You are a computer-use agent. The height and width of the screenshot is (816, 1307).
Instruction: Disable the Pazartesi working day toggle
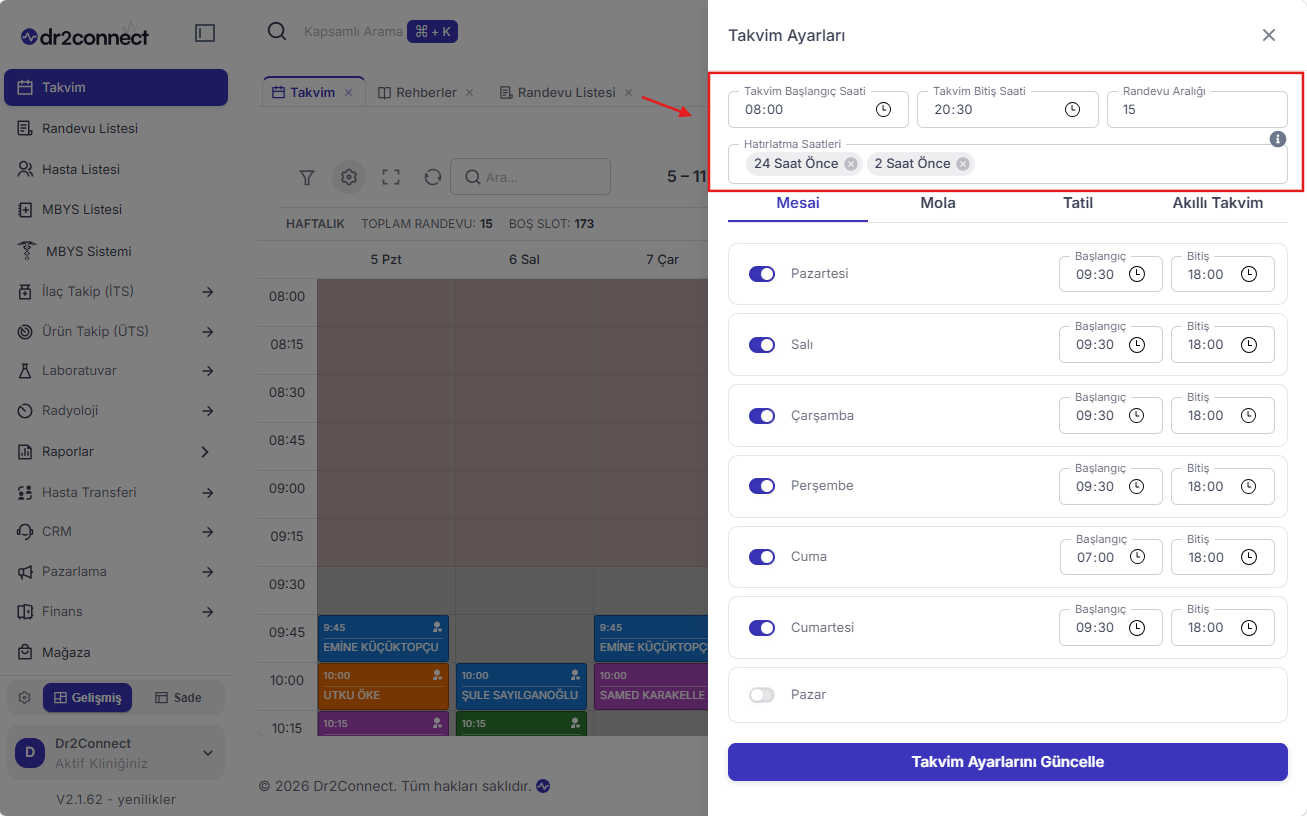[762, 274]
